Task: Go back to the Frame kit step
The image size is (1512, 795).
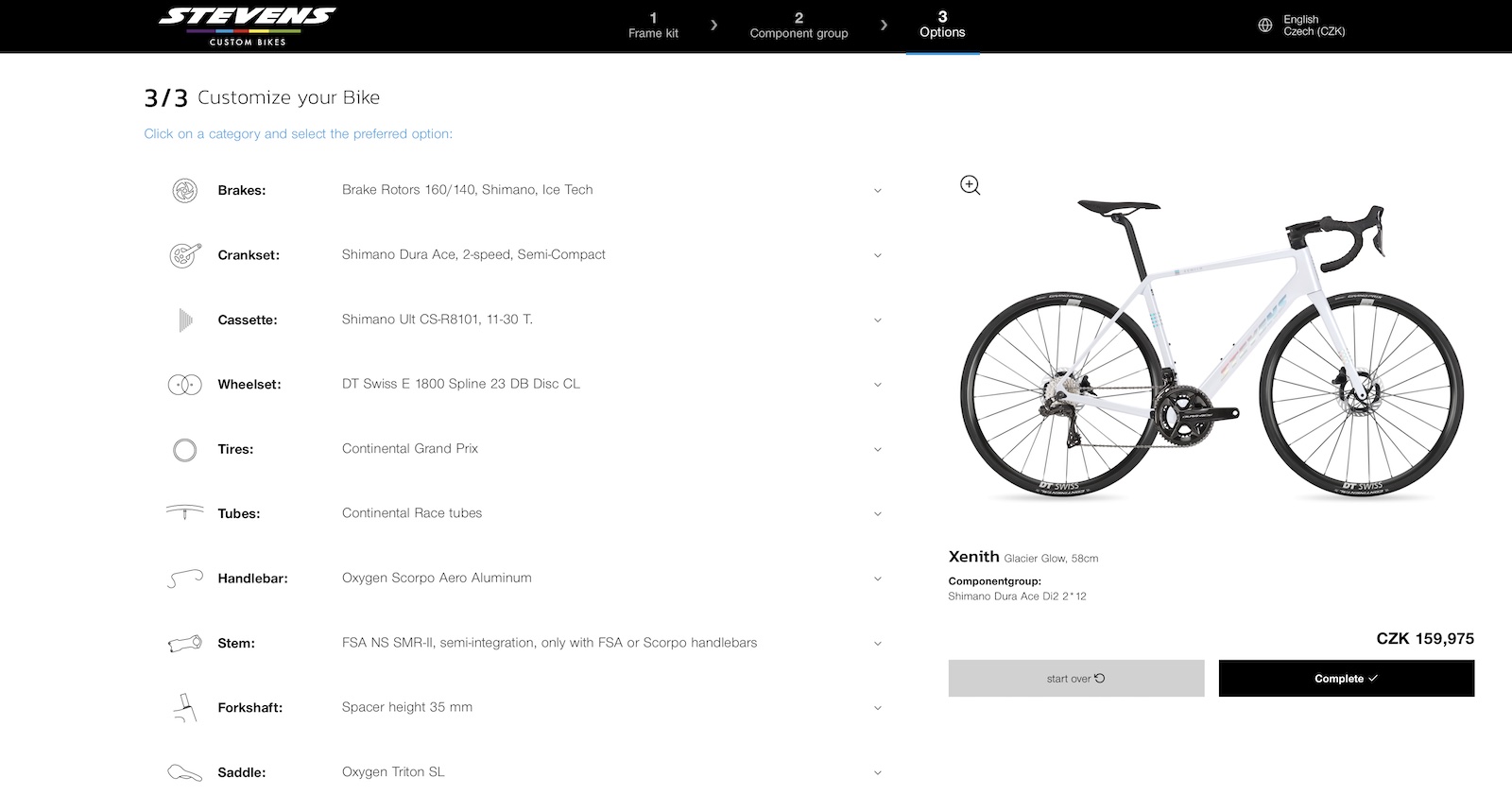Action: pos(653,26)
